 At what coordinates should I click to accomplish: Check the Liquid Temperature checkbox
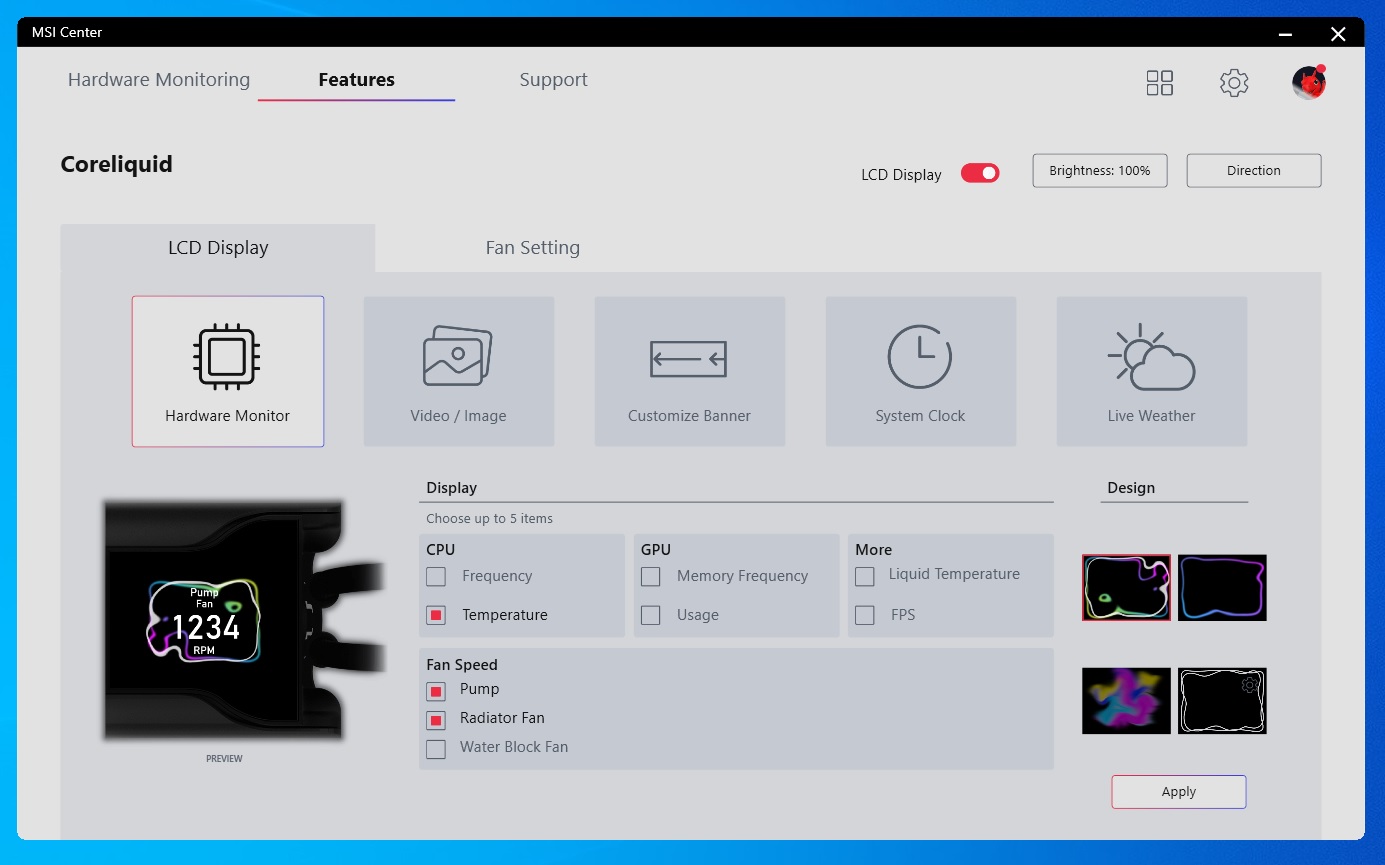click(x=865, y=576)
